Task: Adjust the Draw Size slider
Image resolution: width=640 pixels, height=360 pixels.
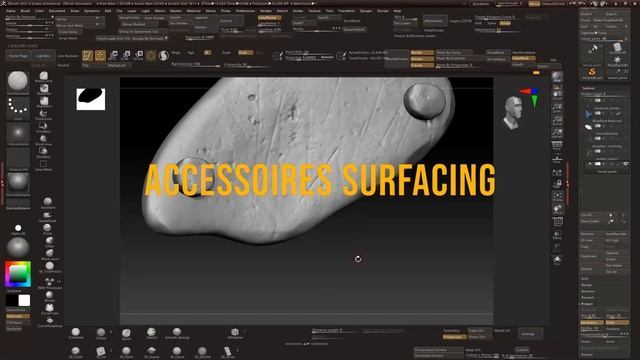Action: click(309, 58)
